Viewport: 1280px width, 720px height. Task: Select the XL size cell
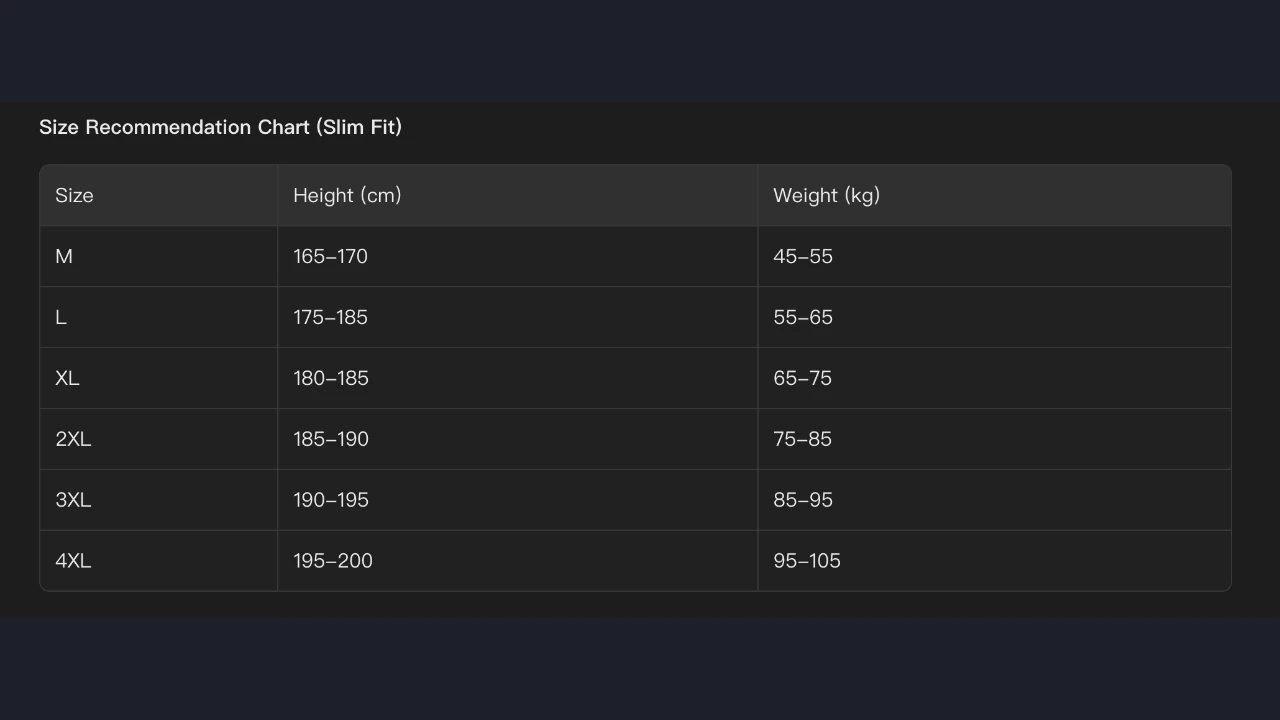click(67, 379)
